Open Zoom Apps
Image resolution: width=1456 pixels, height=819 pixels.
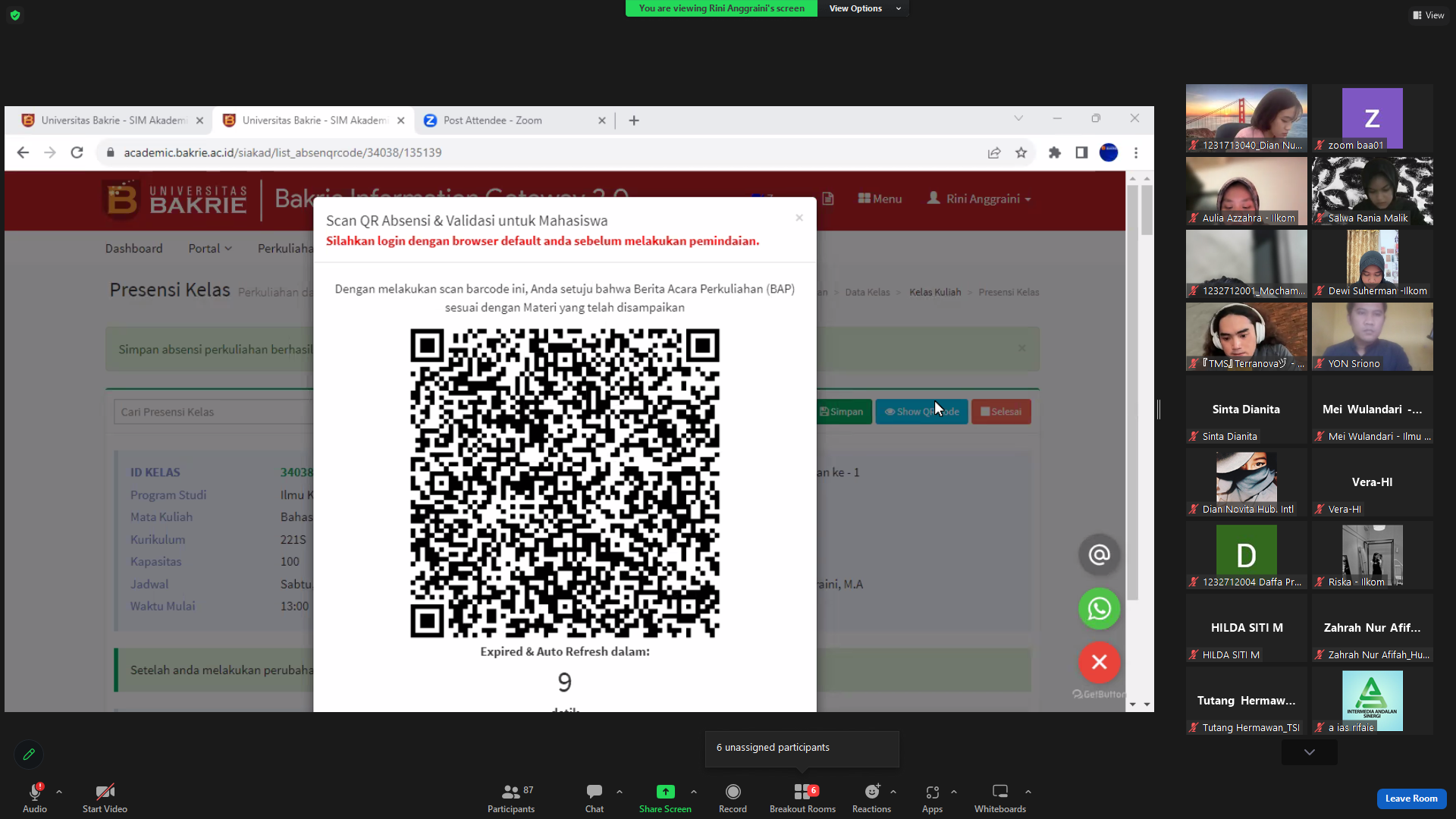(x=932, y=798)
